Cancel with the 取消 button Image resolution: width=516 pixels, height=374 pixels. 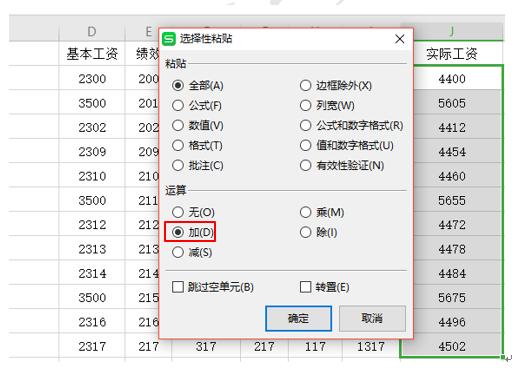point(372,318)
